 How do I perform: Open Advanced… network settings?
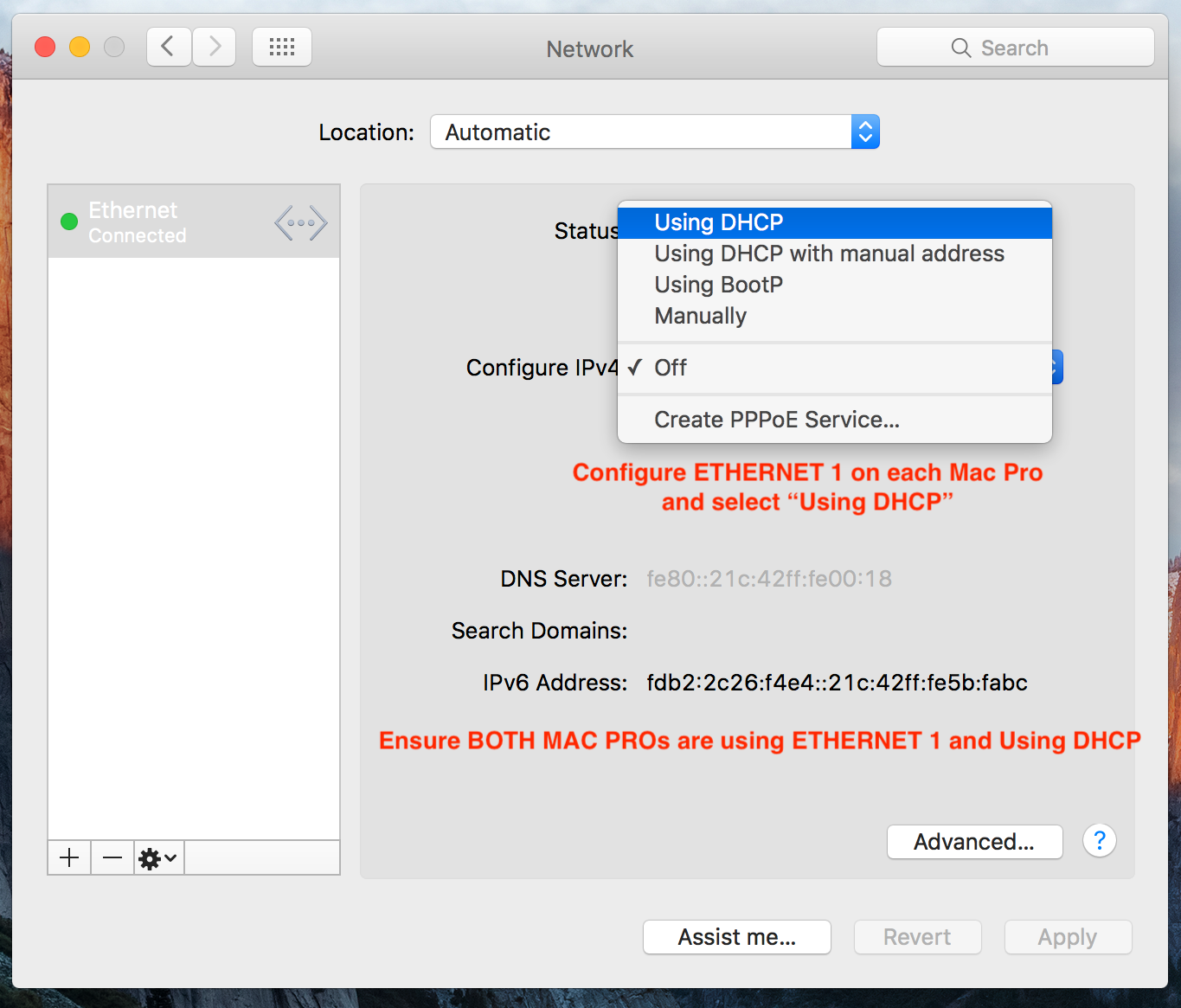click(975, 842)
